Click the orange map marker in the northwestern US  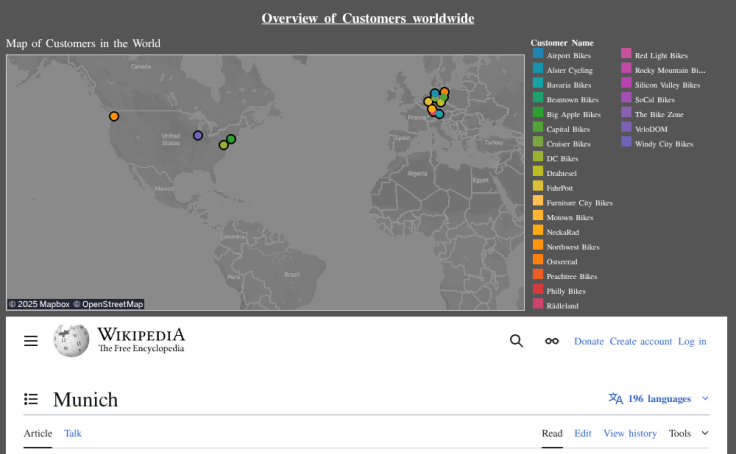click(114, 116)
